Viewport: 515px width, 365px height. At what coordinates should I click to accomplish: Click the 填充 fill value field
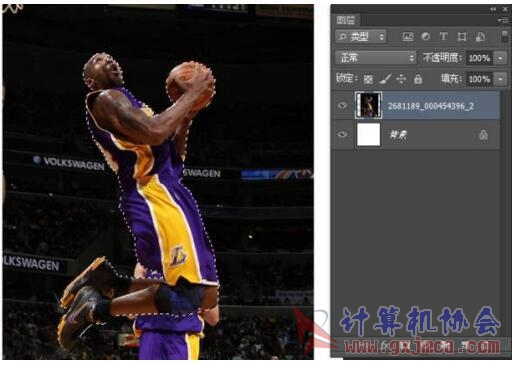point(479,79)
